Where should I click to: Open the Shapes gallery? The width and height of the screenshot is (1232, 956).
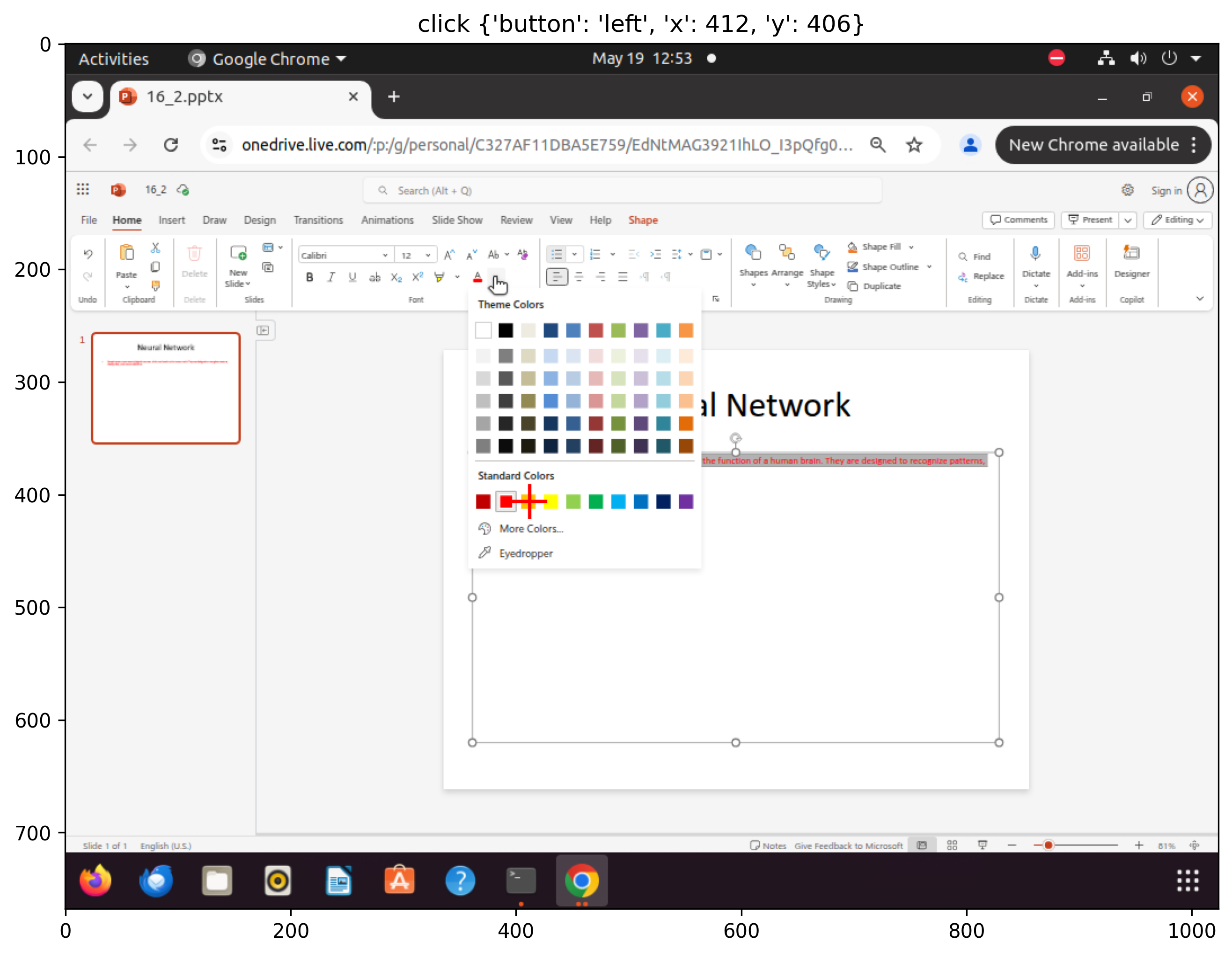click(x=753, y=253)
